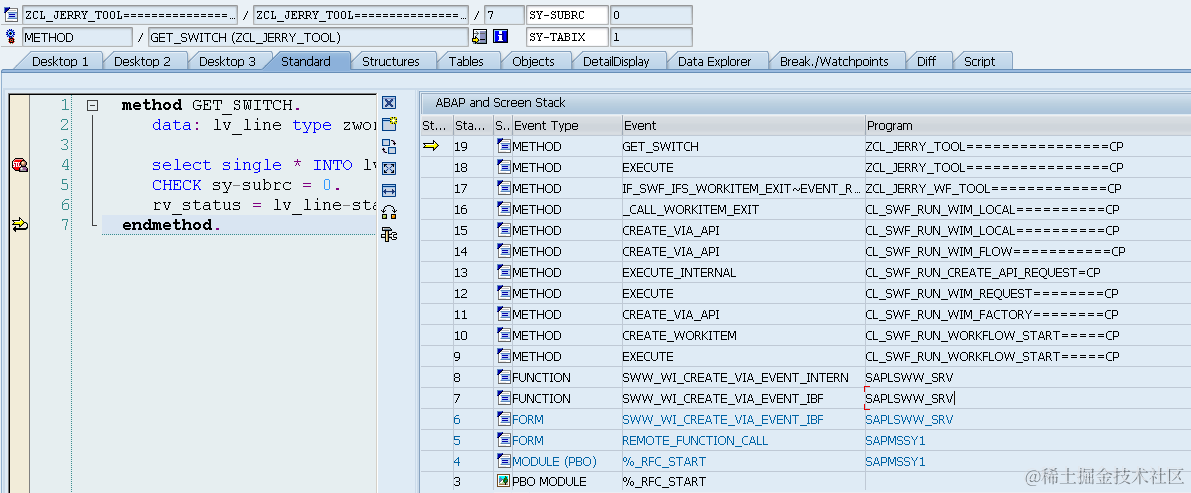Click the CL_SWF_RUN_WIM_FACTORY program cell

(1028, 314)
